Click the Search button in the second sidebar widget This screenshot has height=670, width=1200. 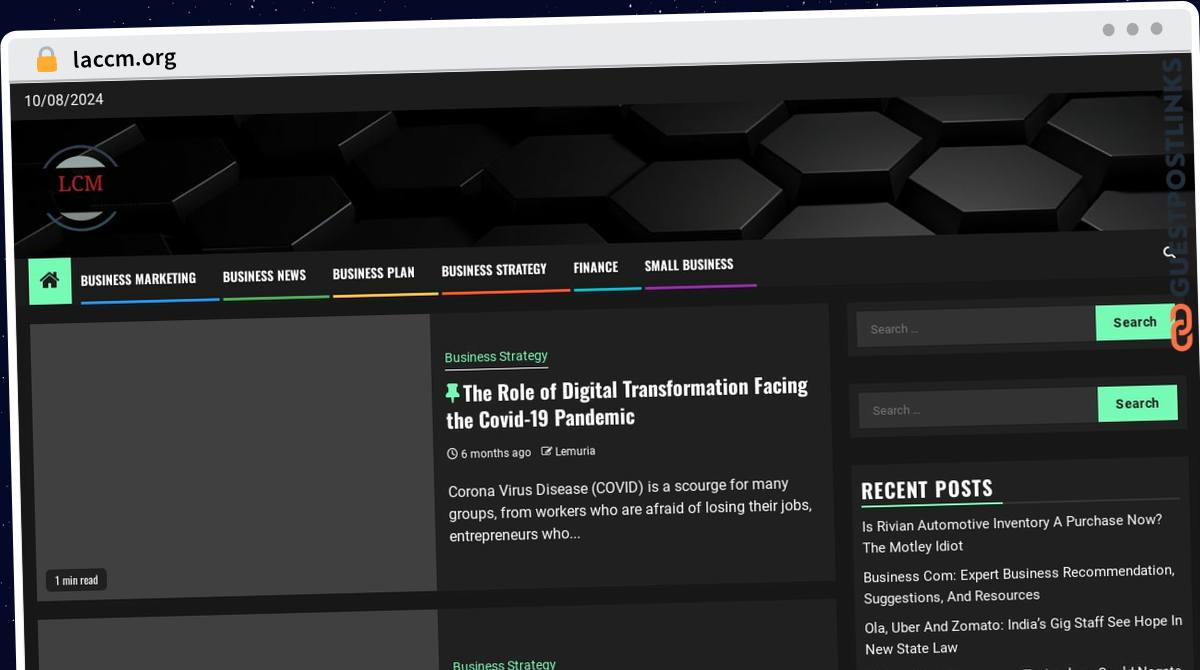1137,403
